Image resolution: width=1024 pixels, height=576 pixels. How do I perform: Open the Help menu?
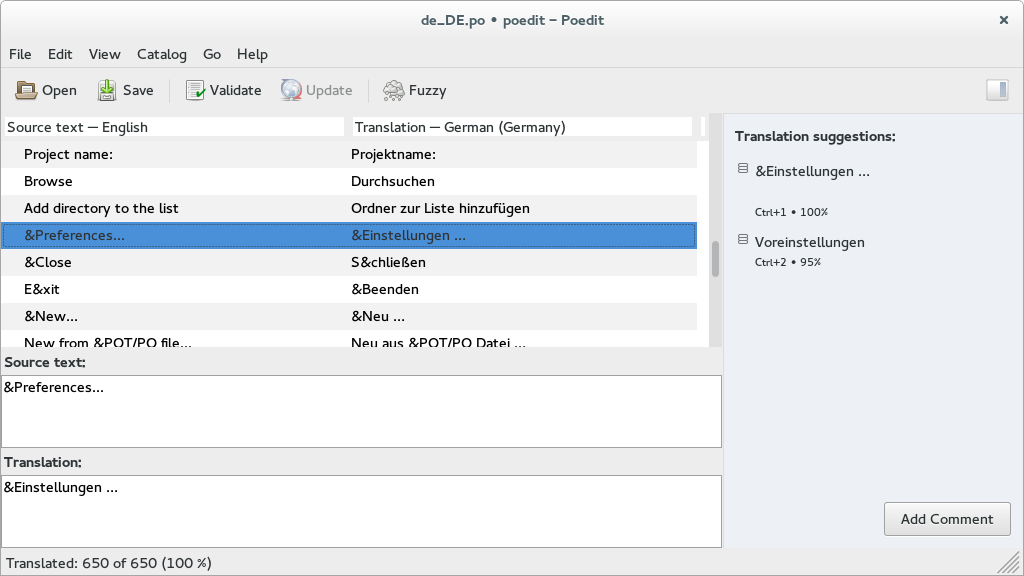252,54
